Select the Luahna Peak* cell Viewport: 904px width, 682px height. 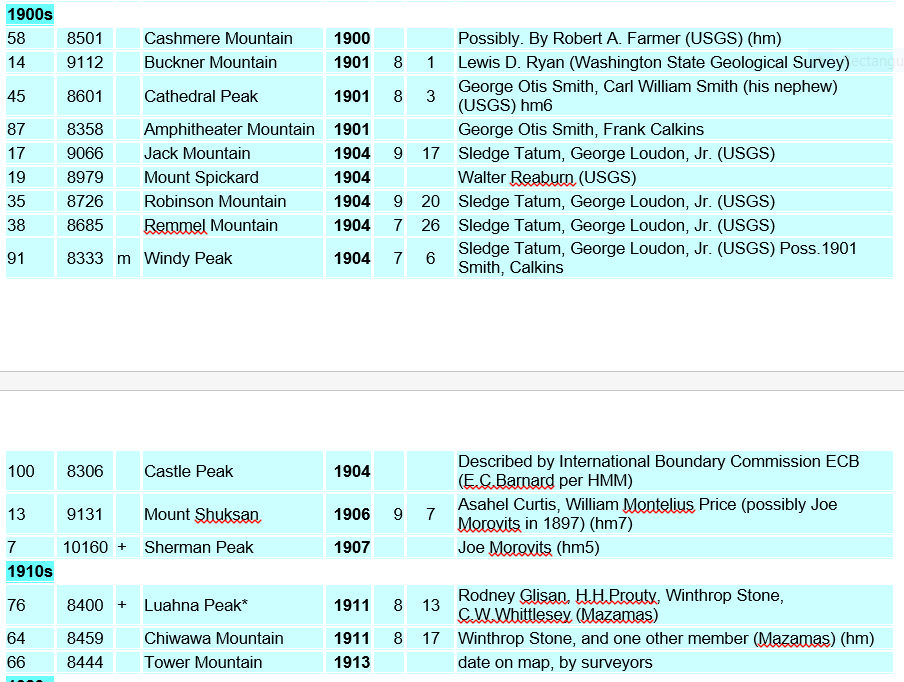pos(233,605)
